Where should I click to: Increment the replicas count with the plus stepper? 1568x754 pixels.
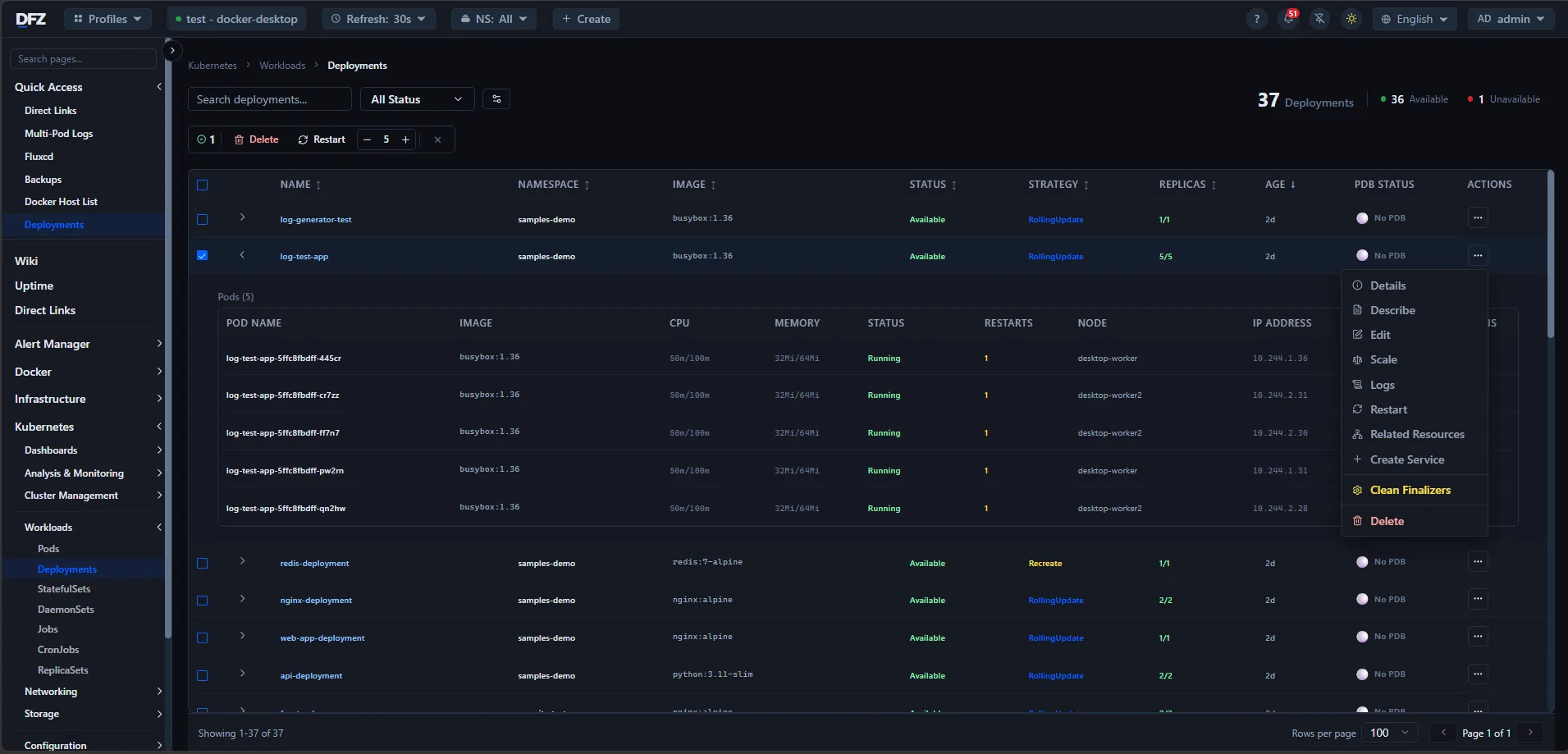coord(406,139)
